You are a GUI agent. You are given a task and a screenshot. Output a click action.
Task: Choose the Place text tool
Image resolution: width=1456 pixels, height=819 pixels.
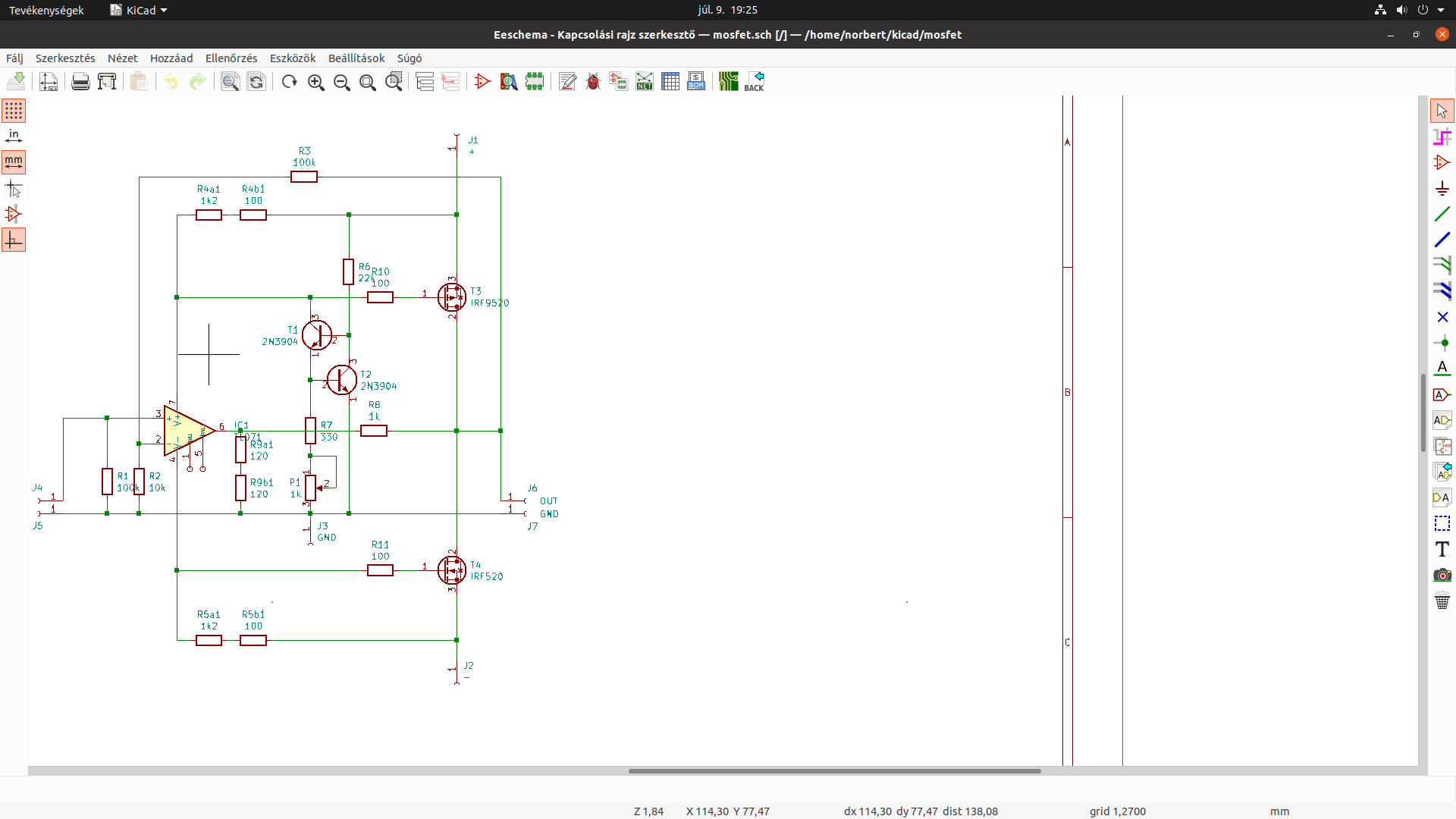pos(1442,549)
